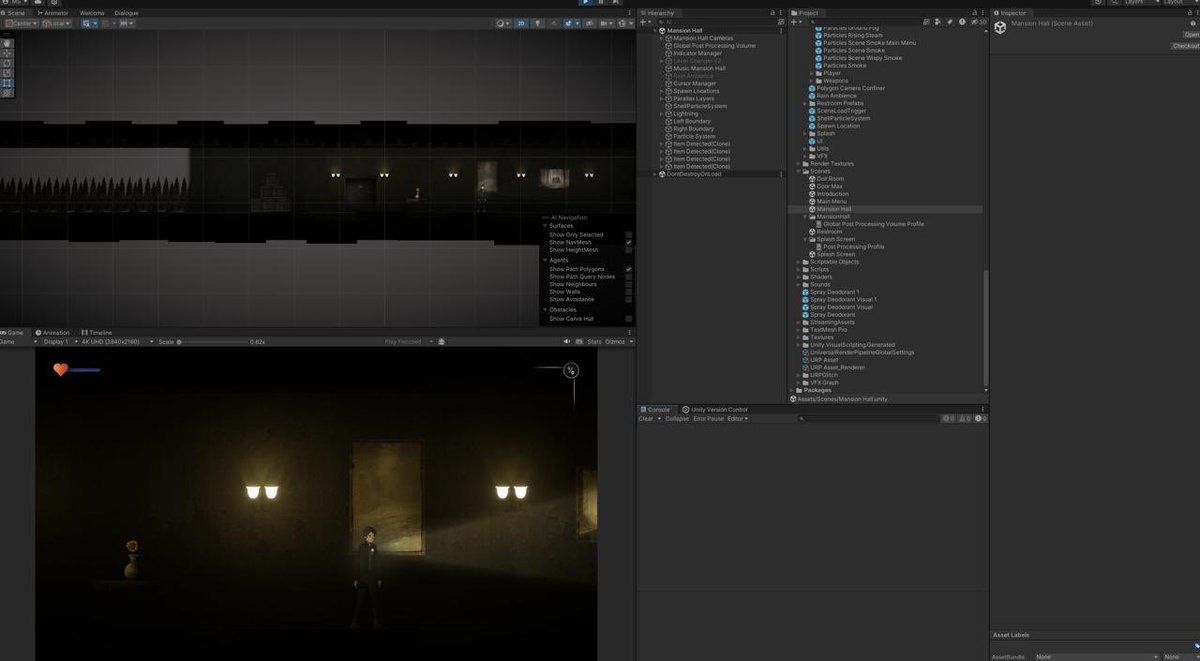The image size is (1200, 661).
Task: Select the Rect tool in Scene toolbar
Action: 8,83
